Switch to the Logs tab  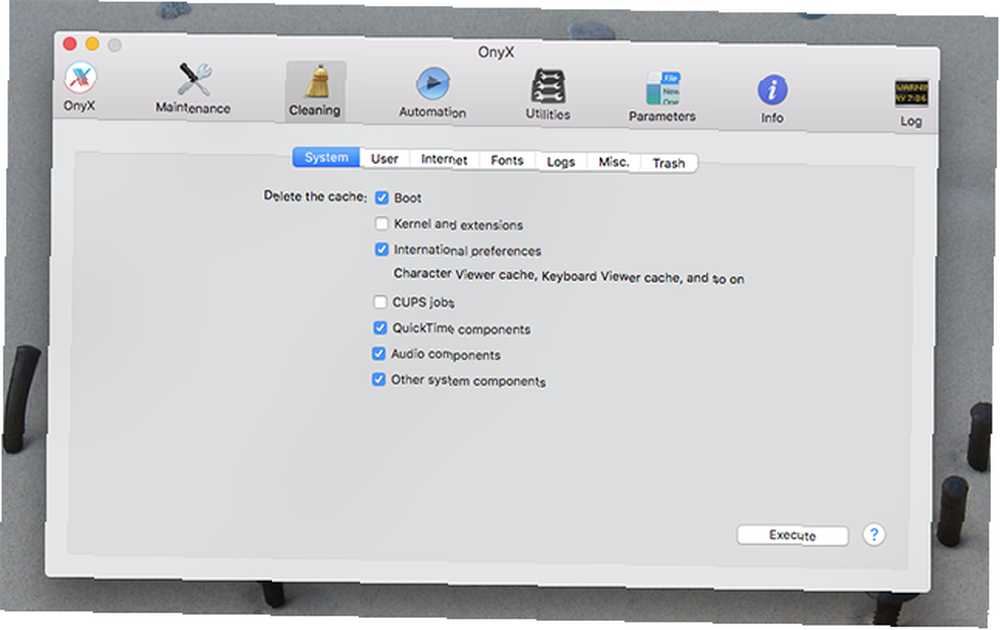(561, 162)
